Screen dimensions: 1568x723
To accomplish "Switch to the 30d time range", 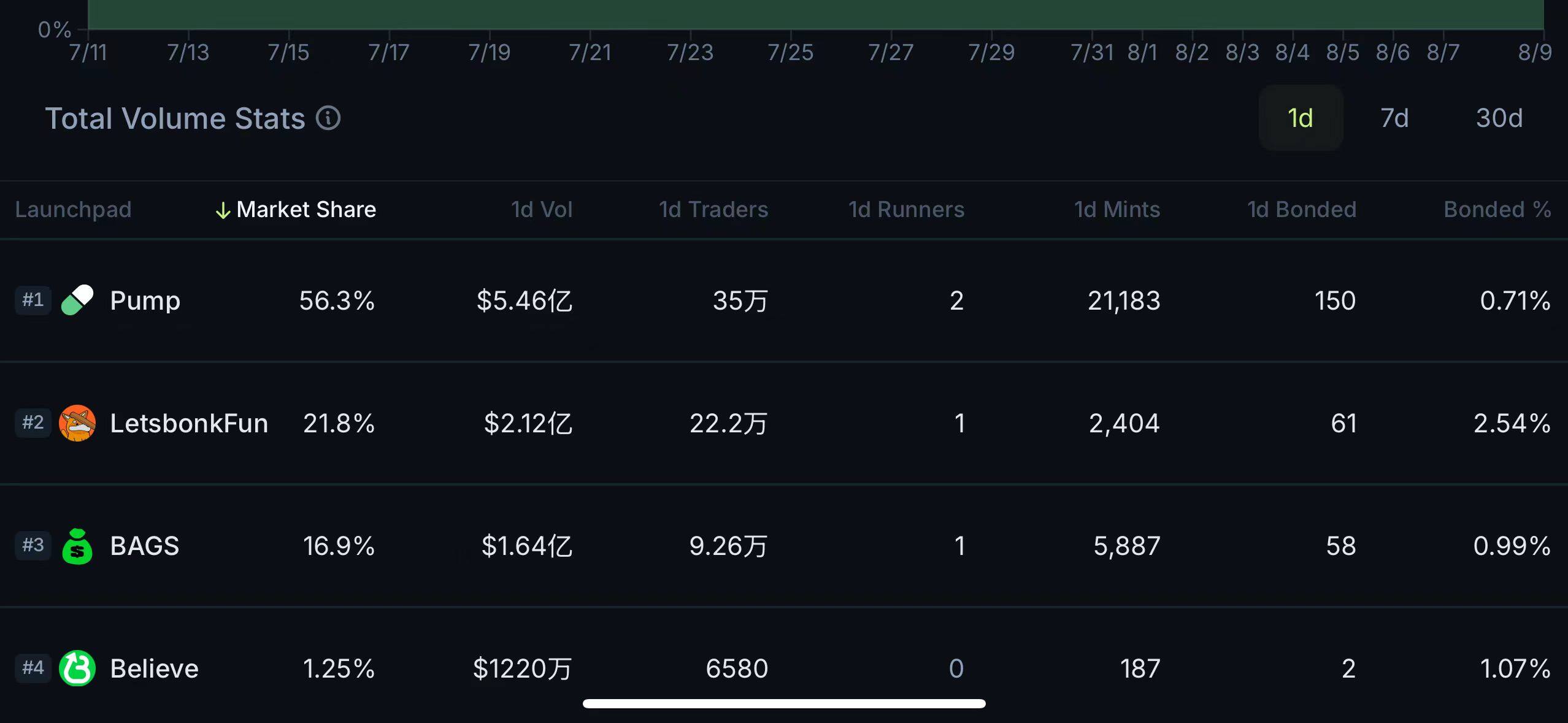I will [x=1499, y=118].
